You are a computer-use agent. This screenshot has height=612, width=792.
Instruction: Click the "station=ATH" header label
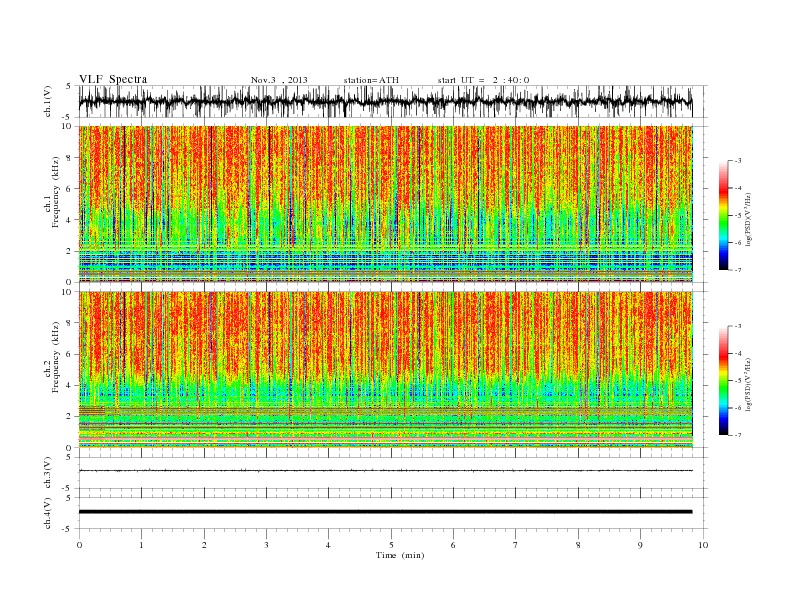[x=371, y=80]
